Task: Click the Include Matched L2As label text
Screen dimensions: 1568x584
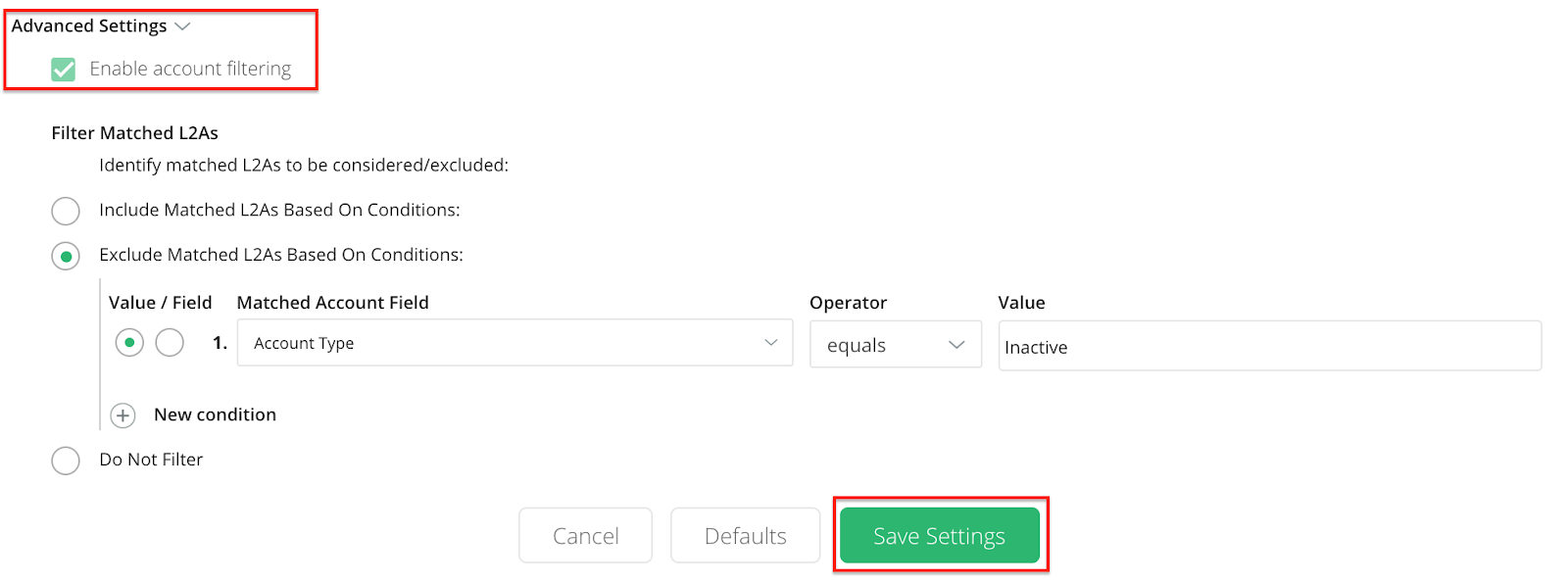Action: pos(279,210)
